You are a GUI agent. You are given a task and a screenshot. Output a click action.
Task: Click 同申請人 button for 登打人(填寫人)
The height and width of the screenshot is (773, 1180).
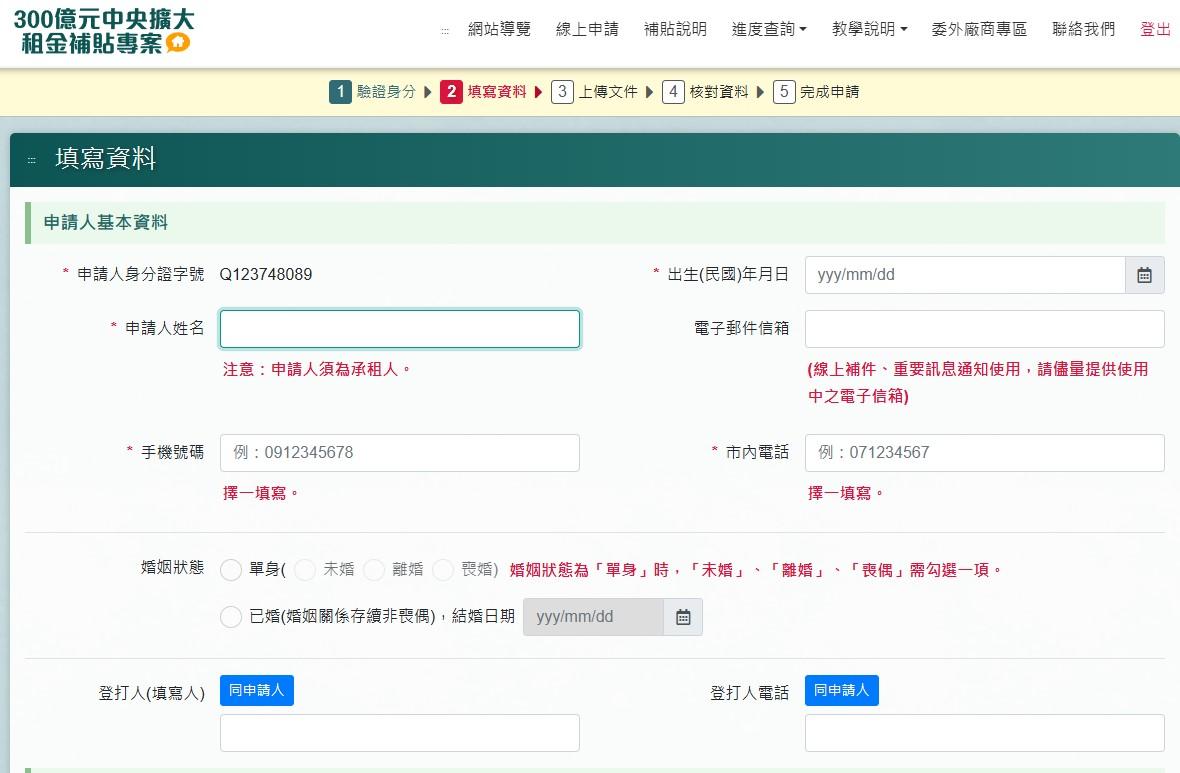pos(257,690)
